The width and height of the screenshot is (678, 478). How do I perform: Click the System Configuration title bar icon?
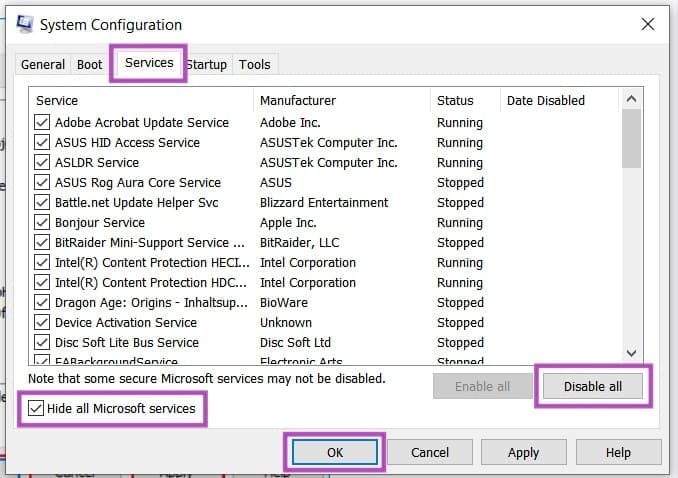[x=23, y=24]
